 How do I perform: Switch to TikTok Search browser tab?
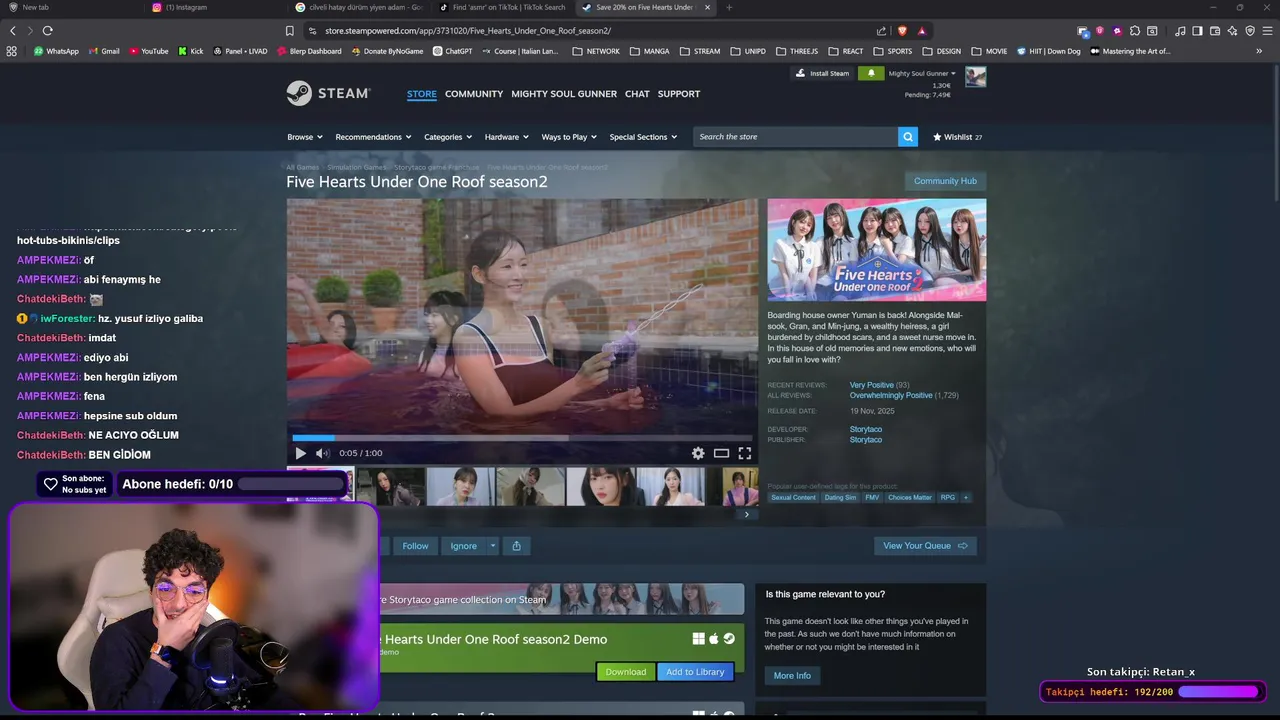[507, 7]
